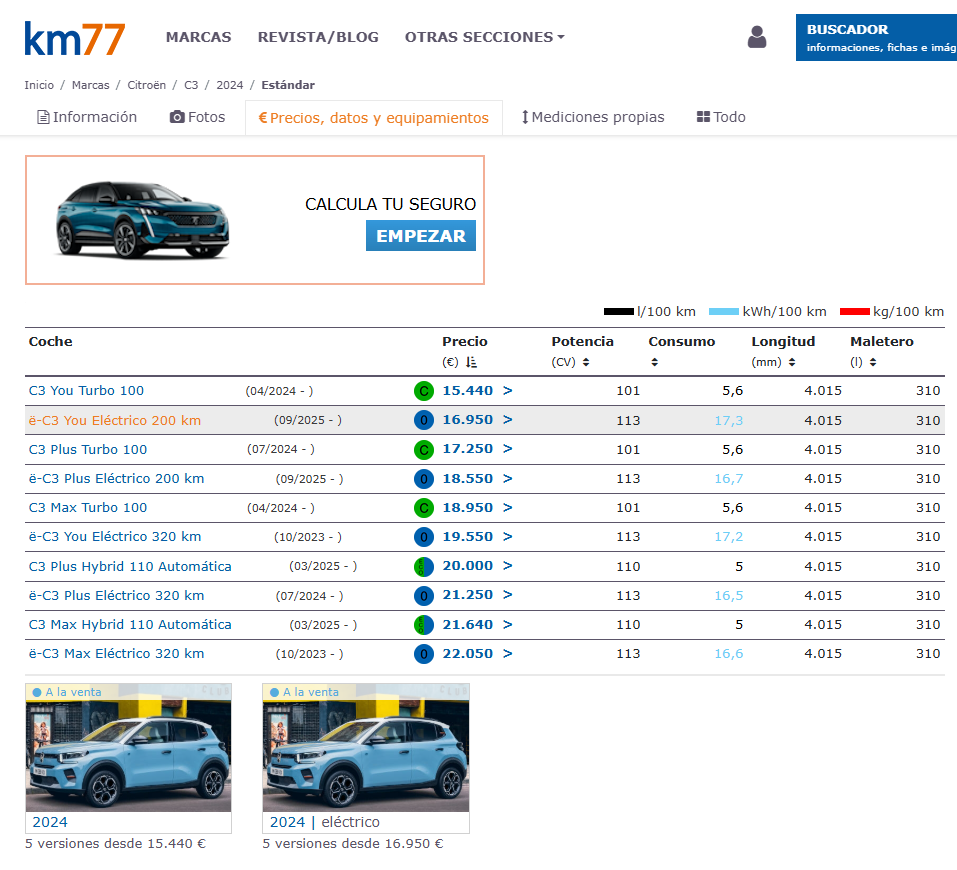
Task: Open the Mediciones propias tab
Action: (593, 117)
